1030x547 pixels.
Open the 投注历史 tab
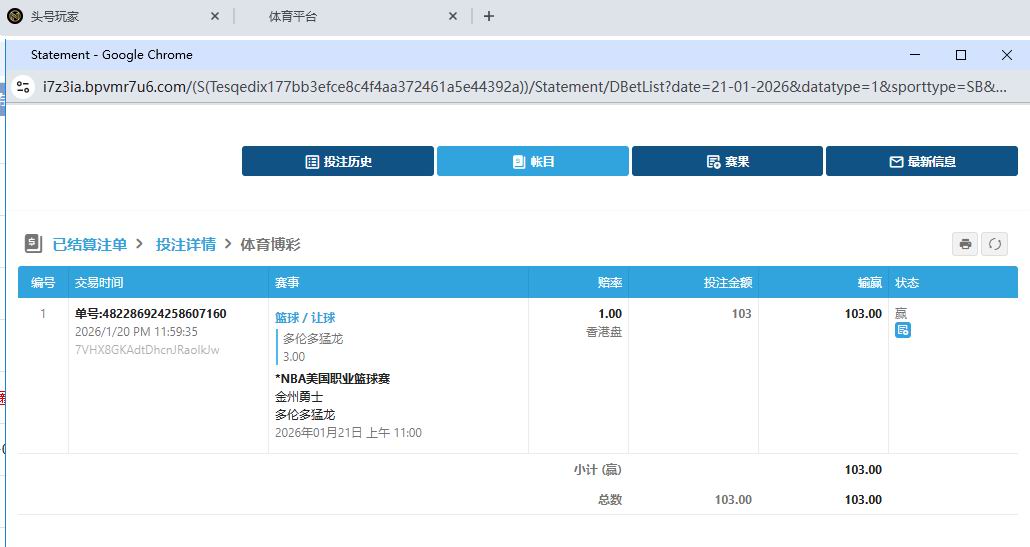click(338, 161)
